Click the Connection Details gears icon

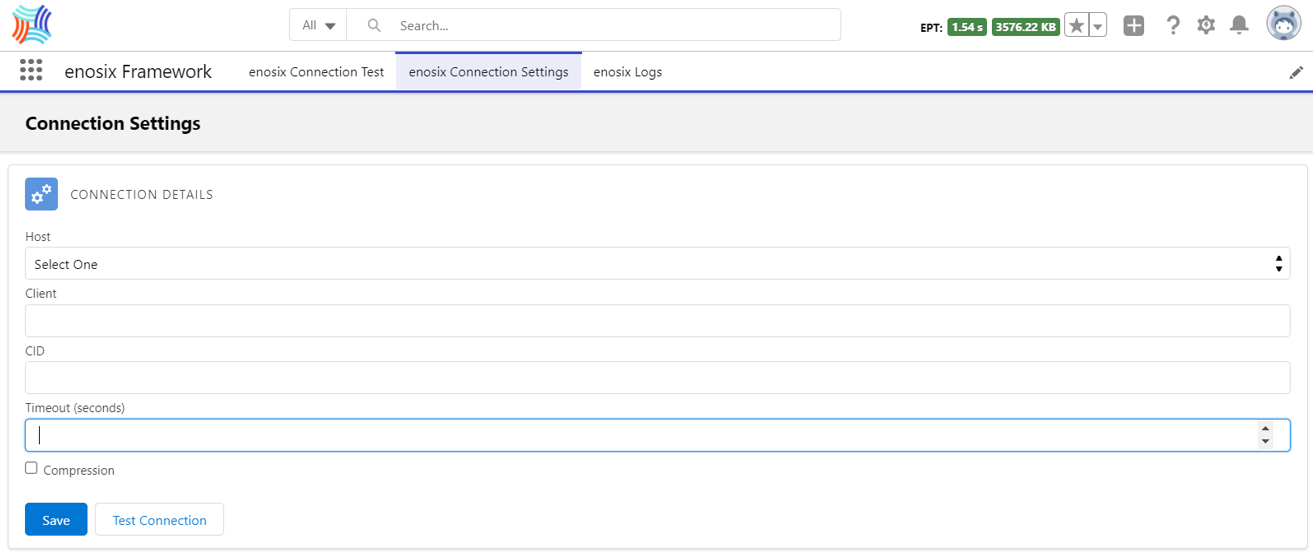tap(41, 195)
